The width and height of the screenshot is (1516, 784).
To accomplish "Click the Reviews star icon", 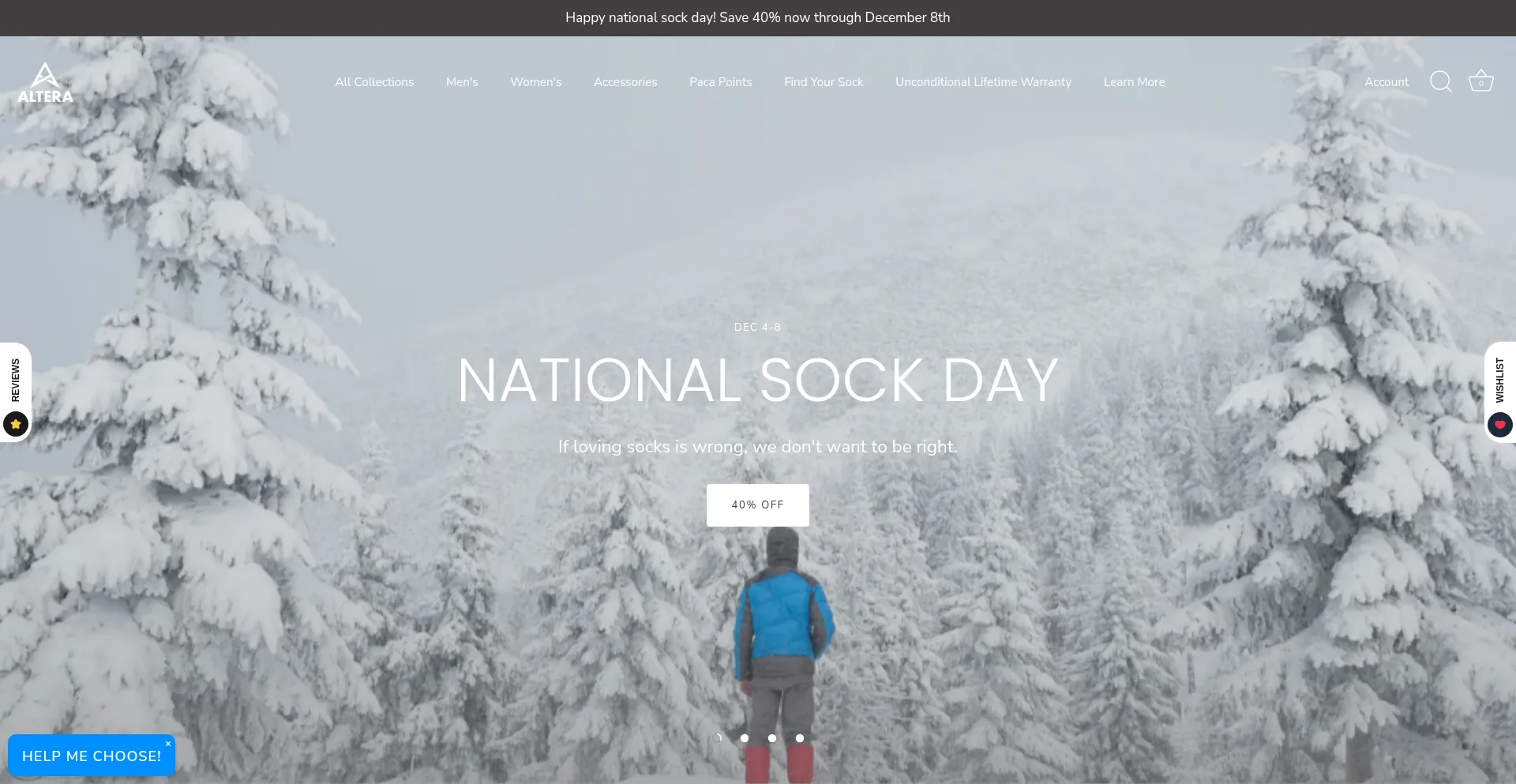I will (16, 424).
